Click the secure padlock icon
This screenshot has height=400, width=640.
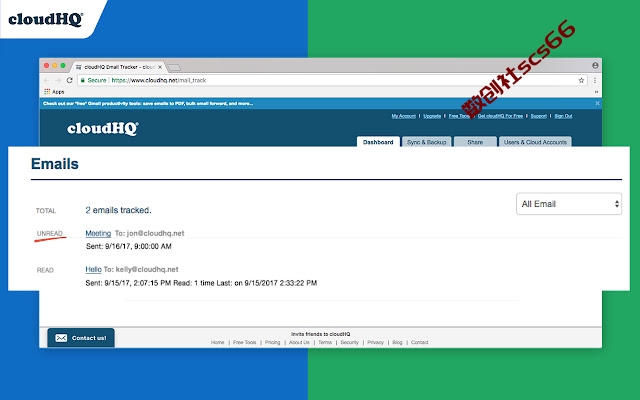click(x=82, y=80)
